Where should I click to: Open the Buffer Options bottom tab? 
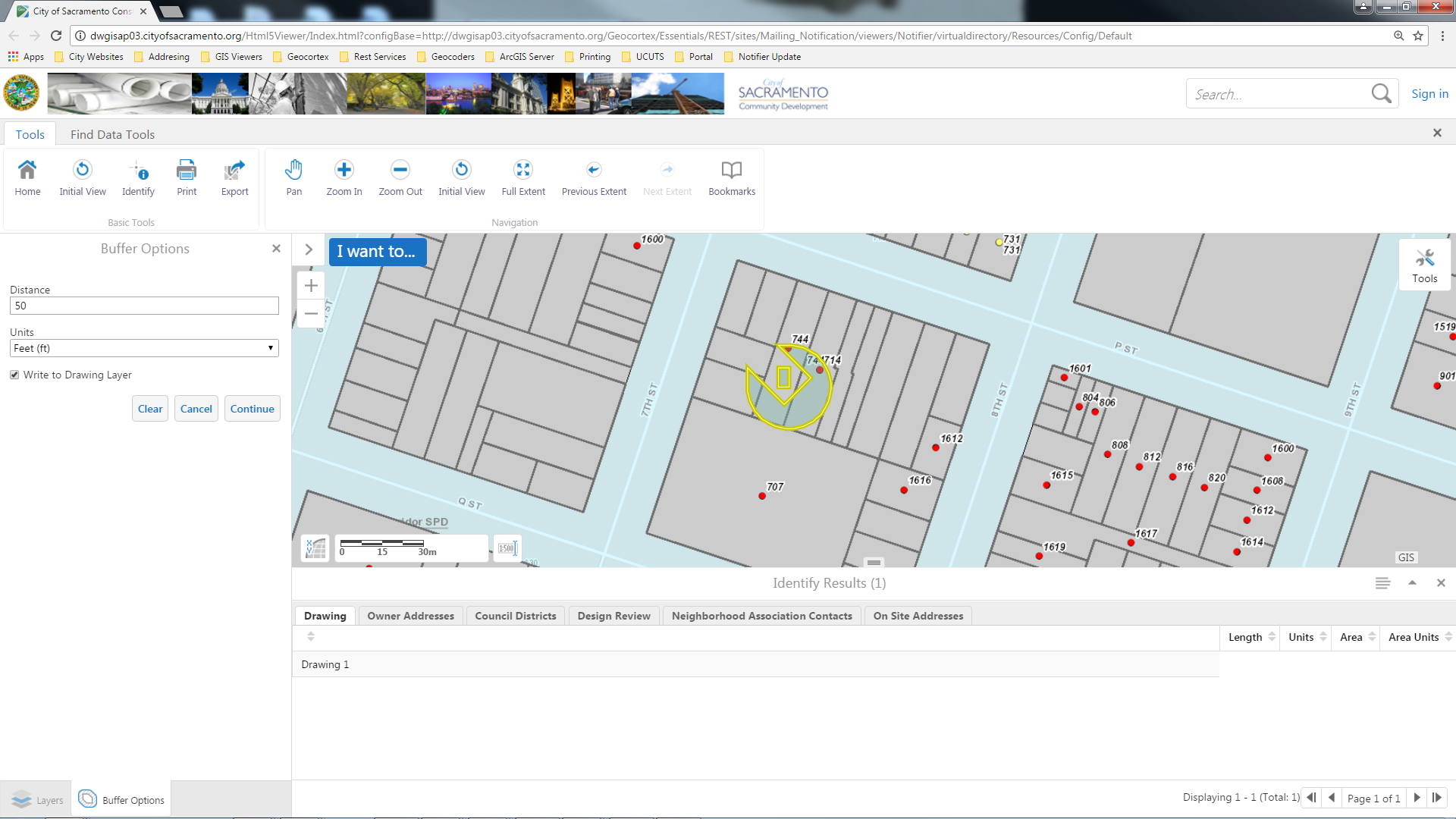121,800
